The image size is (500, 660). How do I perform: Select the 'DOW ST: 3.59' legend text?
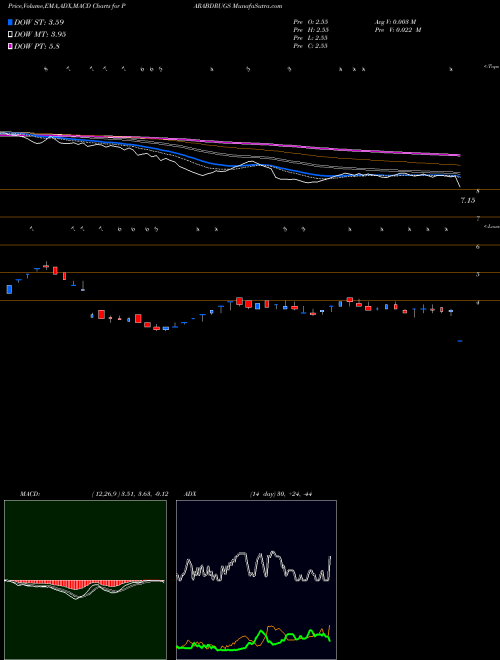click(39, 22)
